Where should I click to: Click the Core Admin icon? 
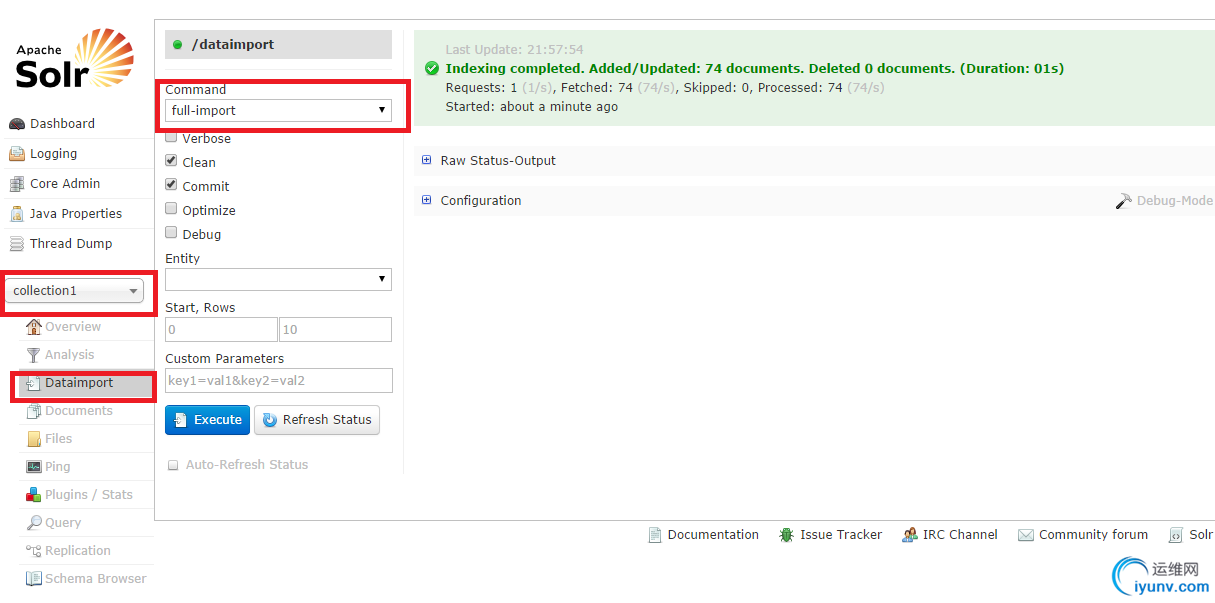pyautogui.click(x=16, y=184)
